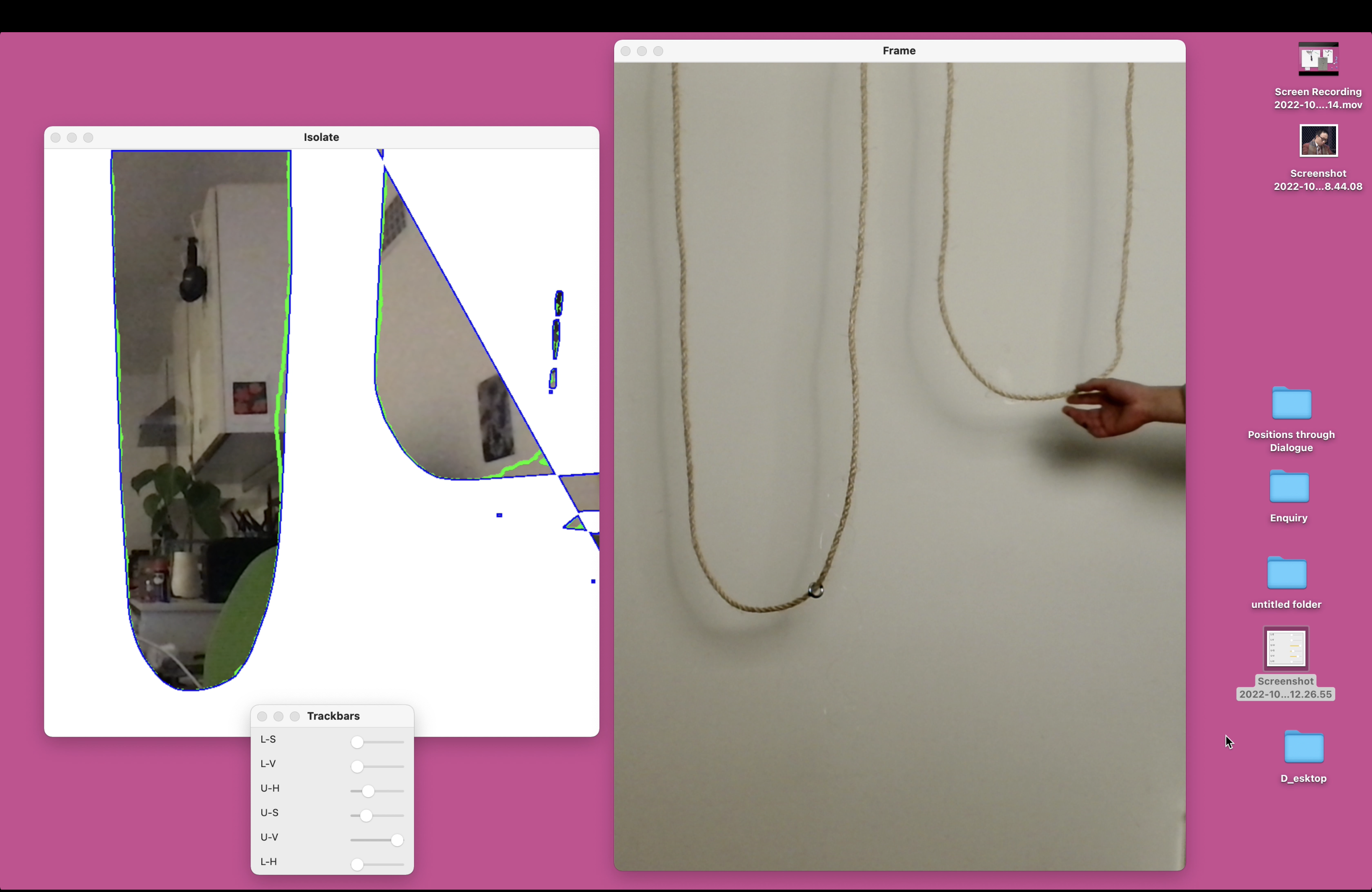Close the Frame window
The width and height of the screenshot is (1372, 892).
pyautogui.click(x=625, y=51)
